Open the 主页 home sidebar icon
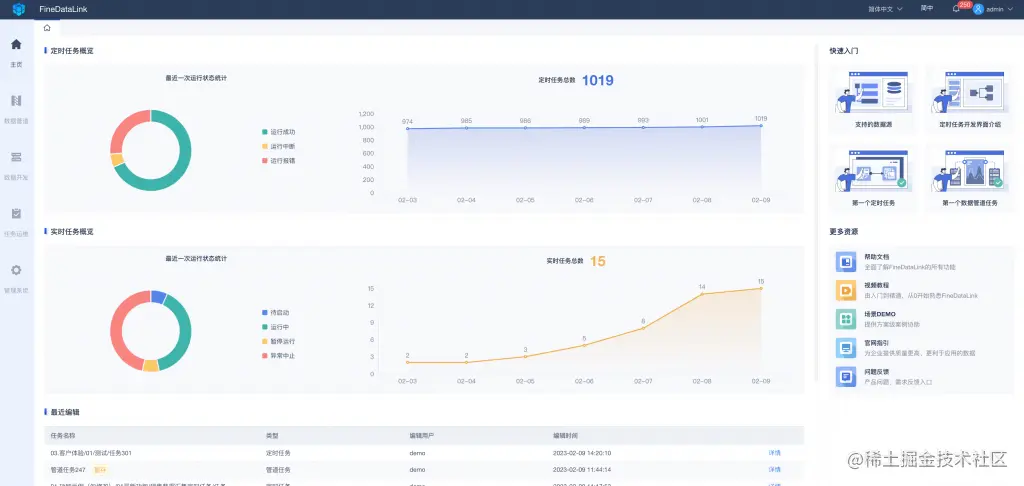This screenshot has width=1024, height=486. [16, 44]
